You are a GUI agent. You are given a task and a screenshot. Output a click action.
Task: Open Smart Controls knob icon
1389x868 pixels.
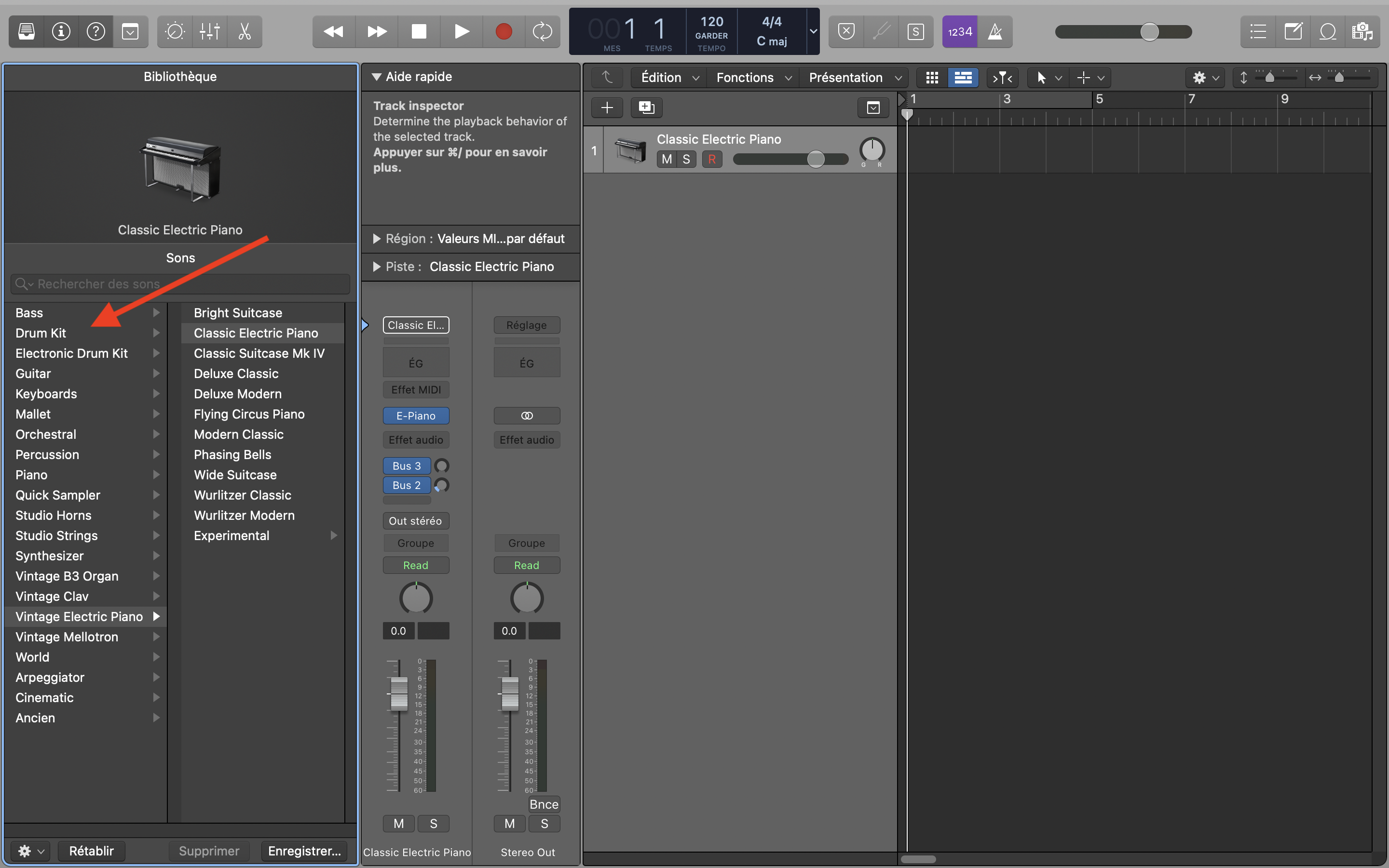(175, 31)
